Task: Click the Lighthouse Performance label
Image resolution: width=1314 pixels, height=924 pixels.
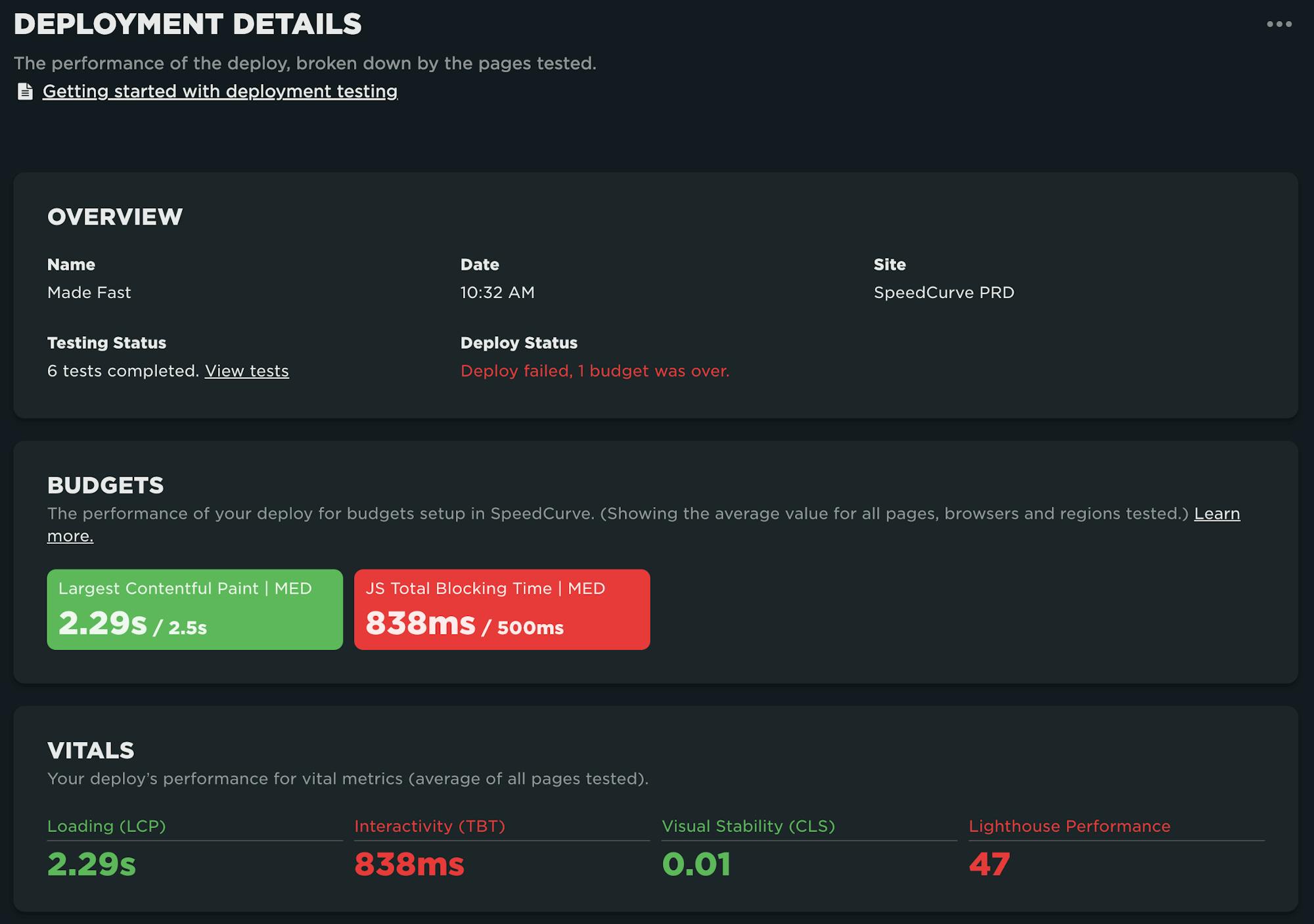Action: coord(1069,826)
